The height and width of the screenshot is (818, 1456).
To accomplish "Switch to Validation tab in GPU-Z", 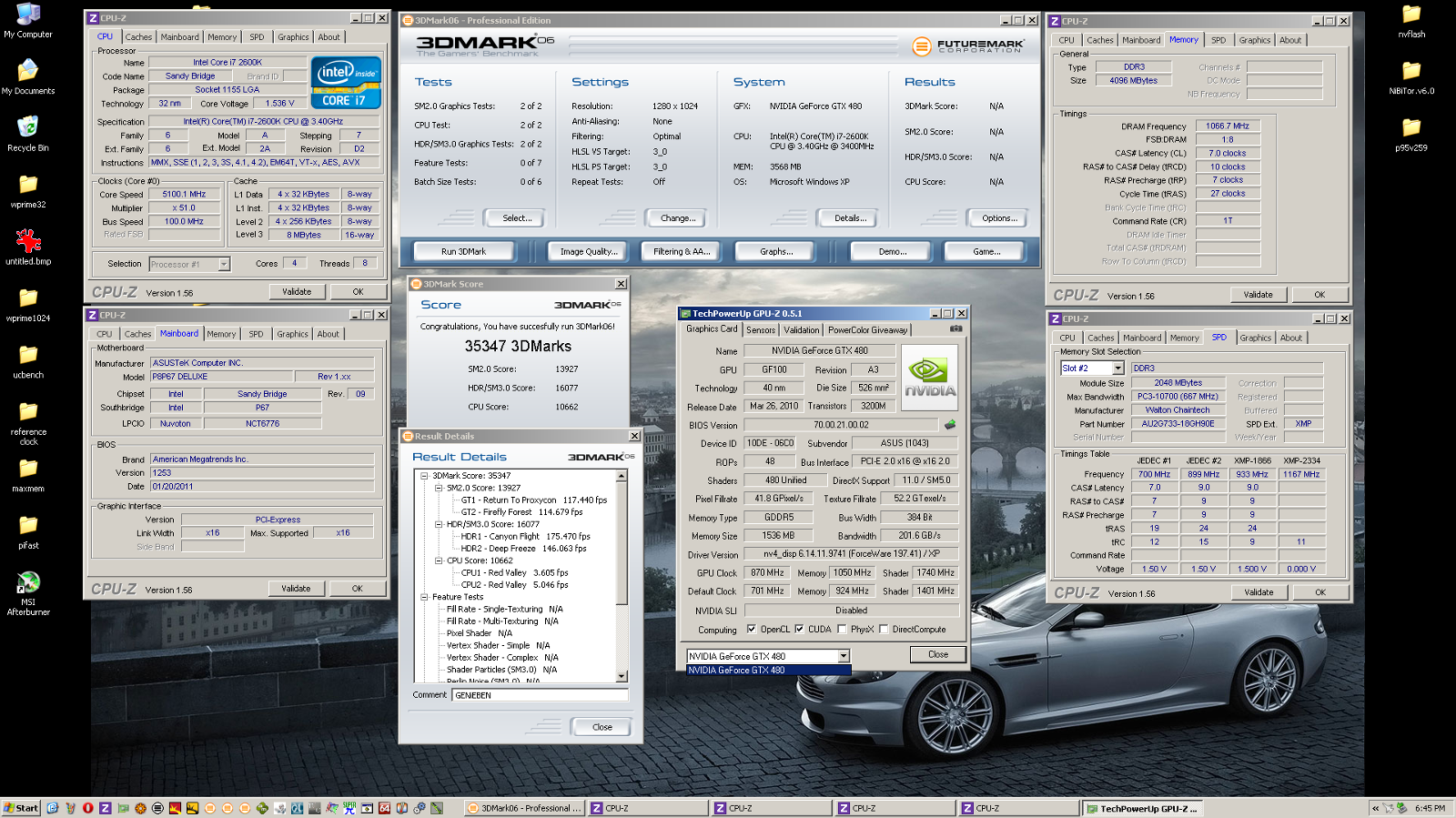I will click(x=802, y=330).
